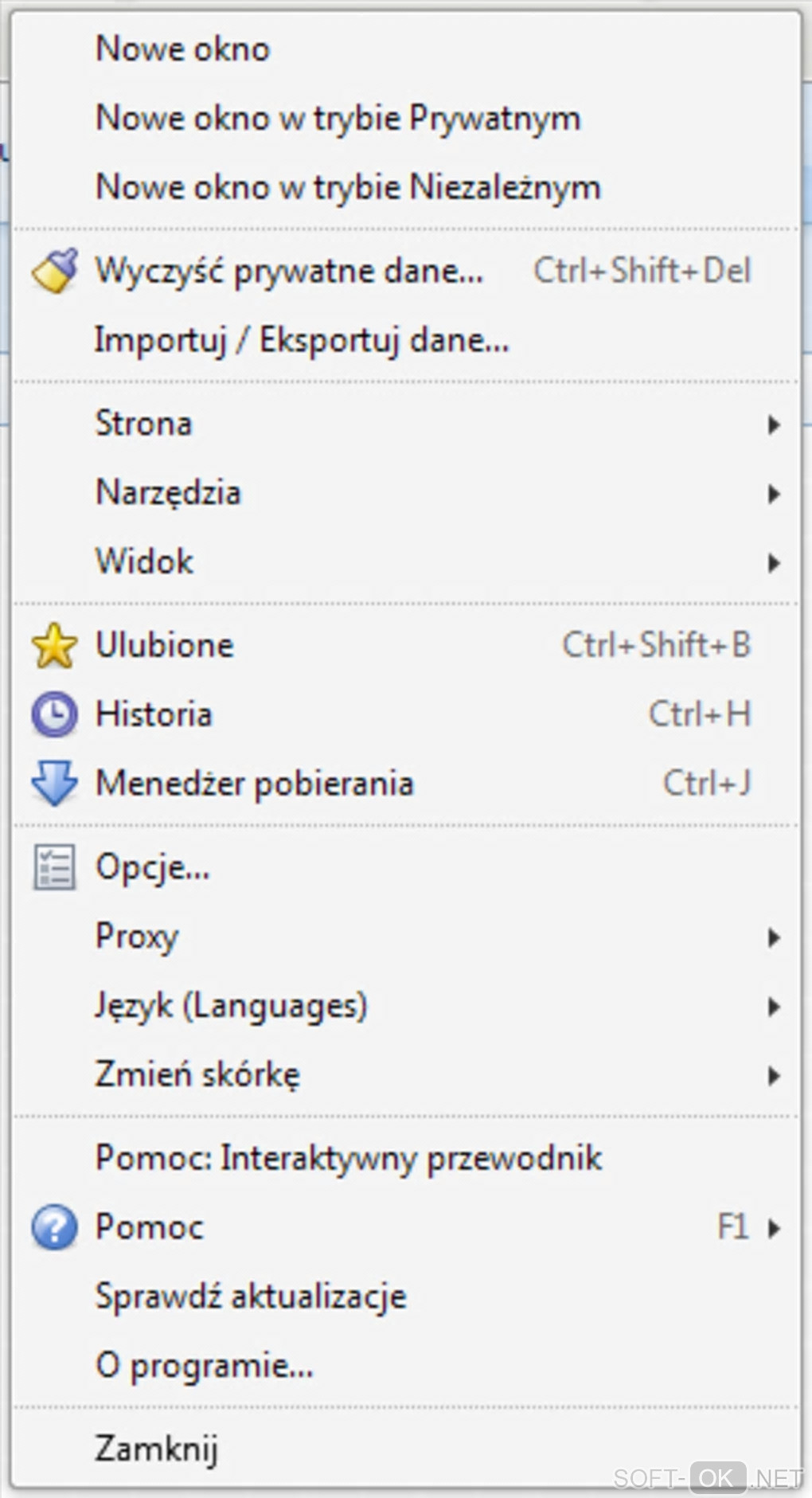Expand the Strona submenu arrow
Screen dimensions: 812x1498
click(773, 424)
